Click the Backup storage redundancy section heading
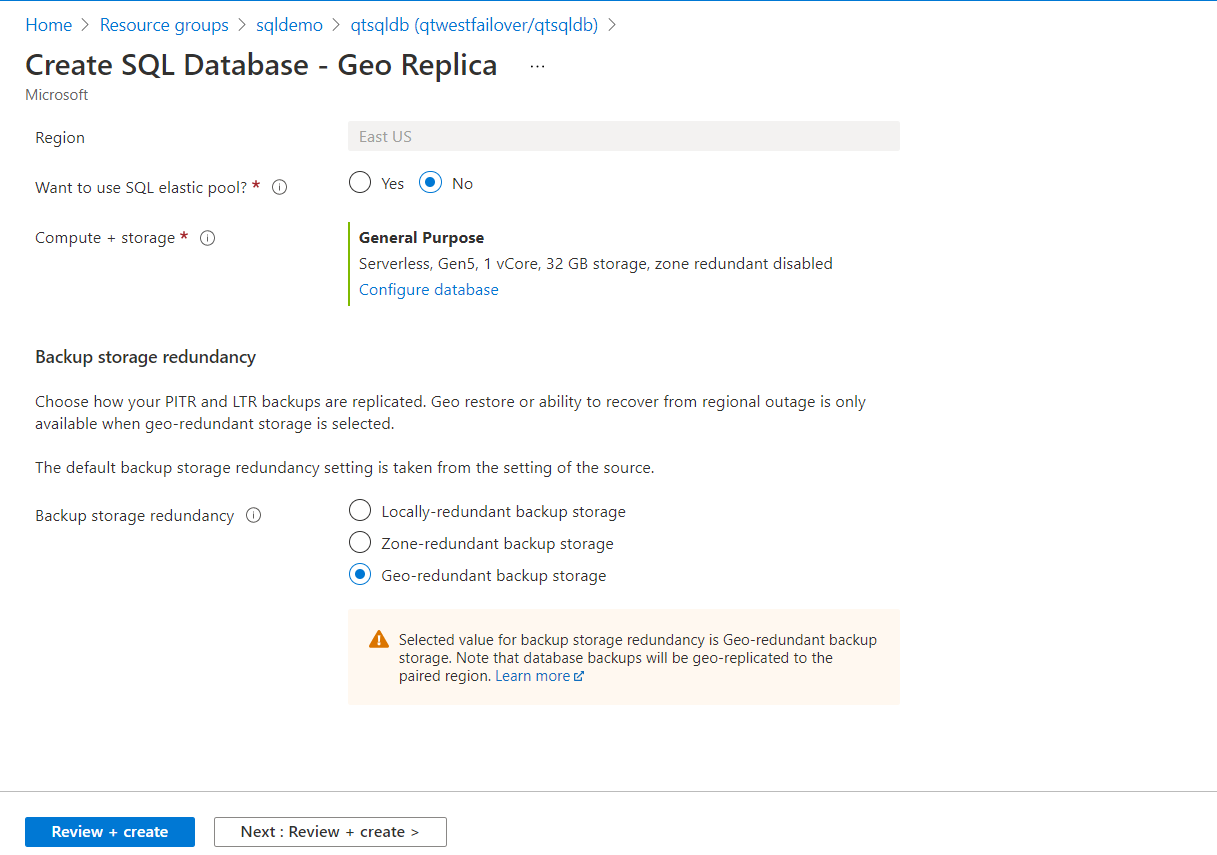This screenshot has width=1217, height=855. (x=146, y=357)
